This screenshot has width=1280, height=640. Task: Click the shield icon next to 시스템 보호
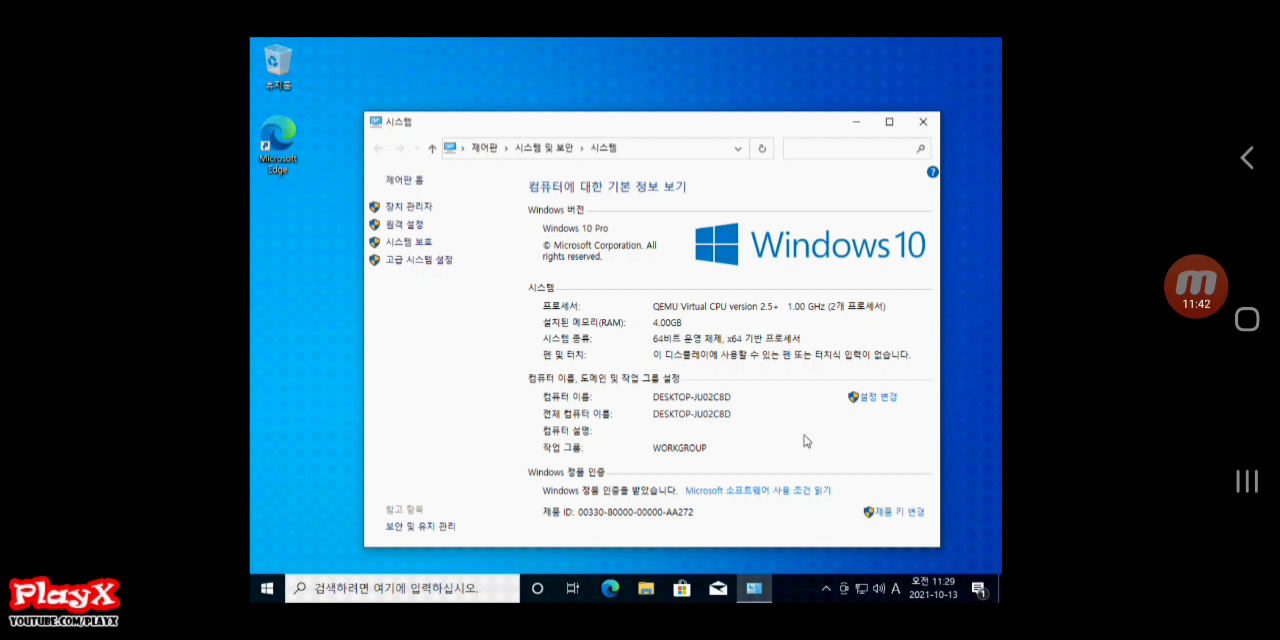(375, 242)
